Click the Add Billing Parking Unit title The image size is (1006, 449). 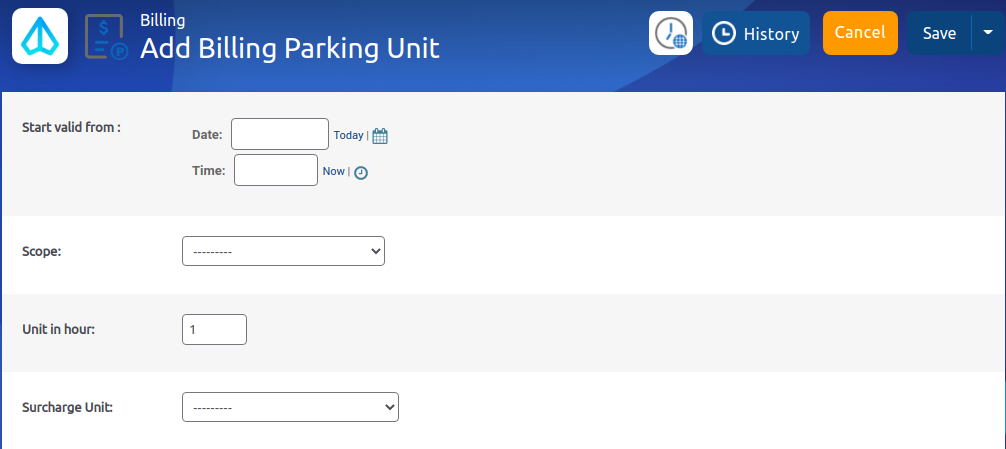point(290,48)
